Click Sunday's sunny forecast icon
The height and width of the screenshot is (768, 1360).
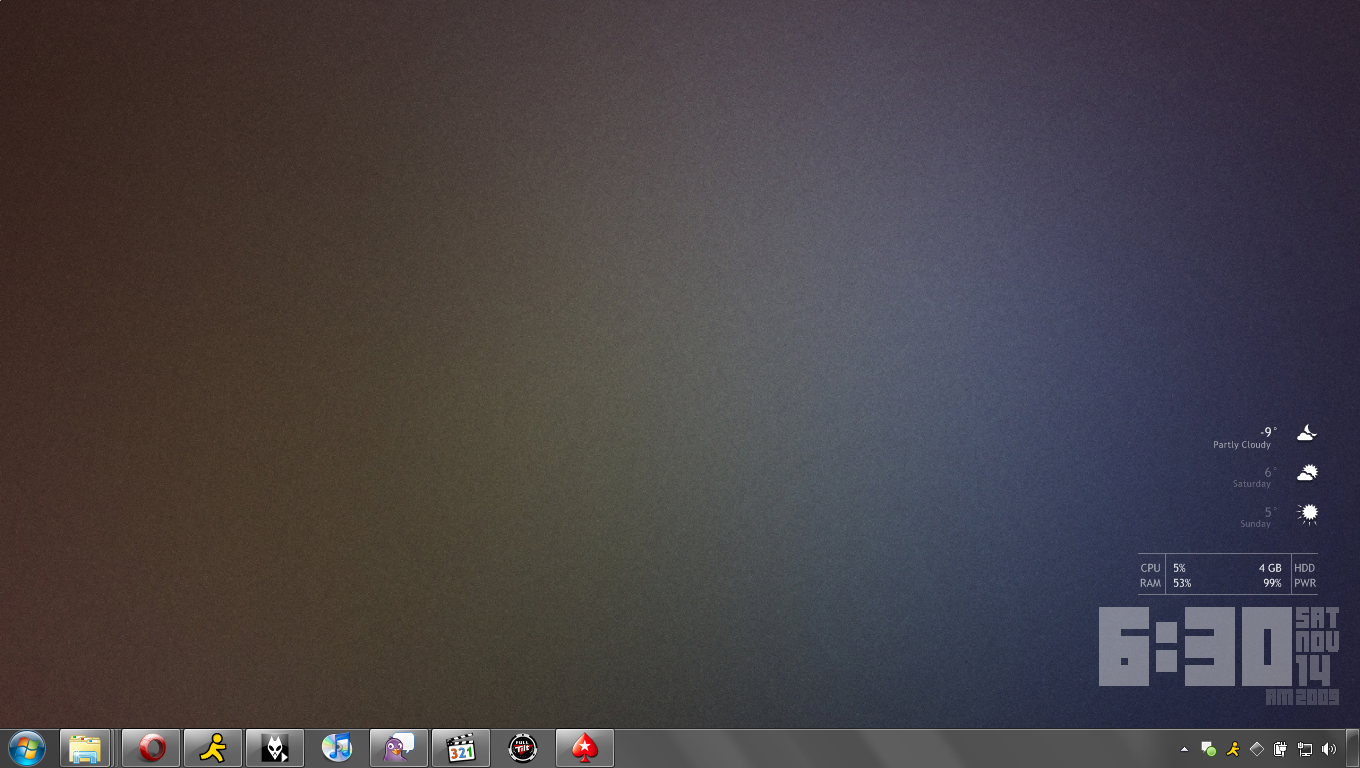[x=1307, y=514]
